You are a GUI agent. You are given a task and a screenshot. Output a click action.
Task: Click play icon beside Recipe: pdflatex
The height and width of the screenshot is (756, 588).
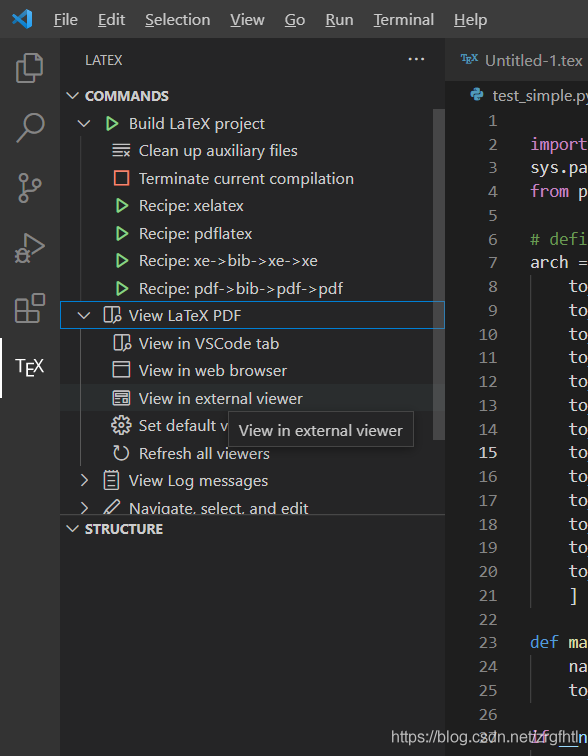122,233
